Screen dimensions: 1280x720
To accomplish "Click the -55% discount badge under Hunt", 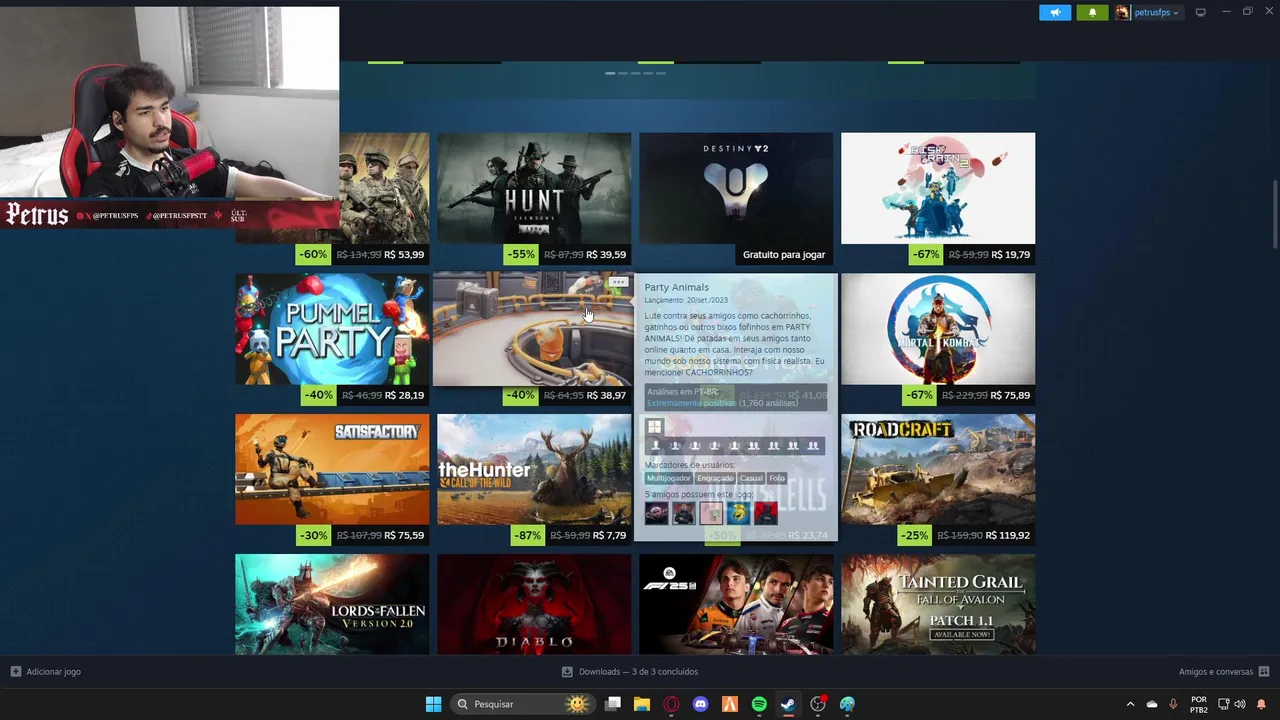I will [x=520, y=255].
